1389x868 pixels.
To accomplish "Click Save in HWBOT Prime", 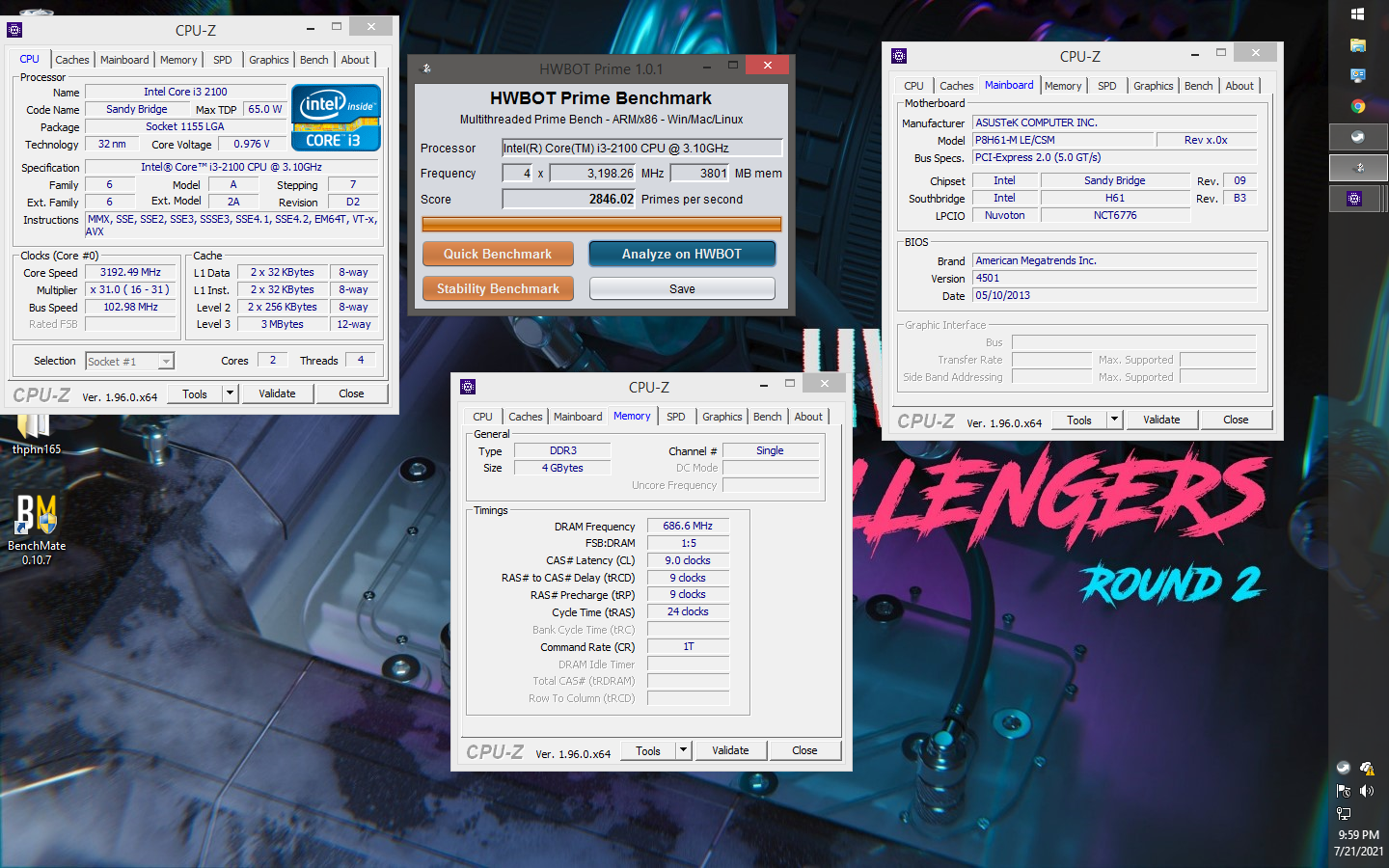I will click(682, 288).
